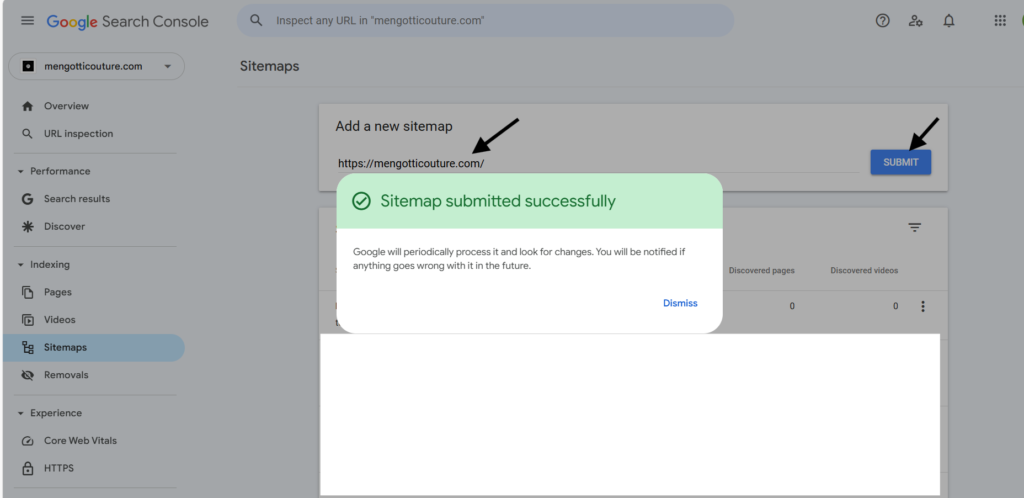Open the mengotticouture.com property dropdown
1024x498 pixels.
tap(97, 66)
